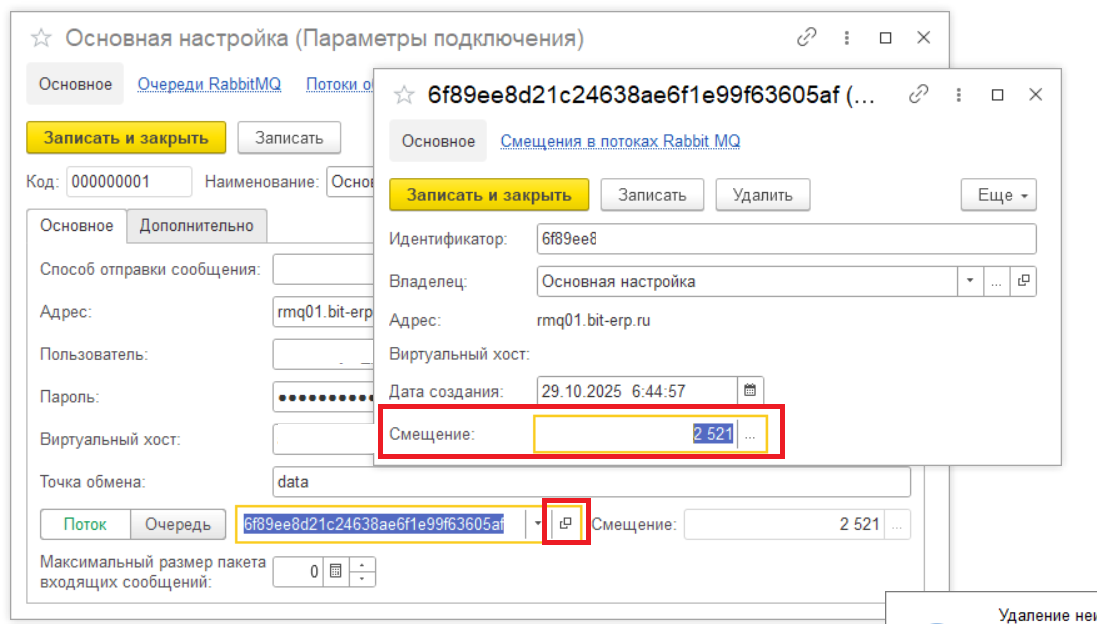The height and width of the screenshot is (625, 1097).
Task: Click link icon in Основная настройка title bar
Action: tap(806, 38)
